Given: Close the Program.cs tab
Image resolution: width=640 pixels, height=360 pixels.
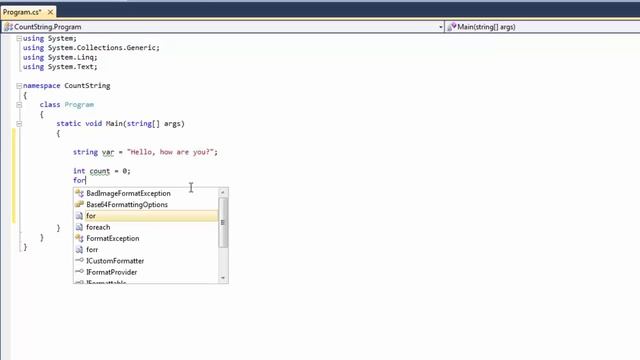Looking at the screenshot, I should click(x=50, y=12).
